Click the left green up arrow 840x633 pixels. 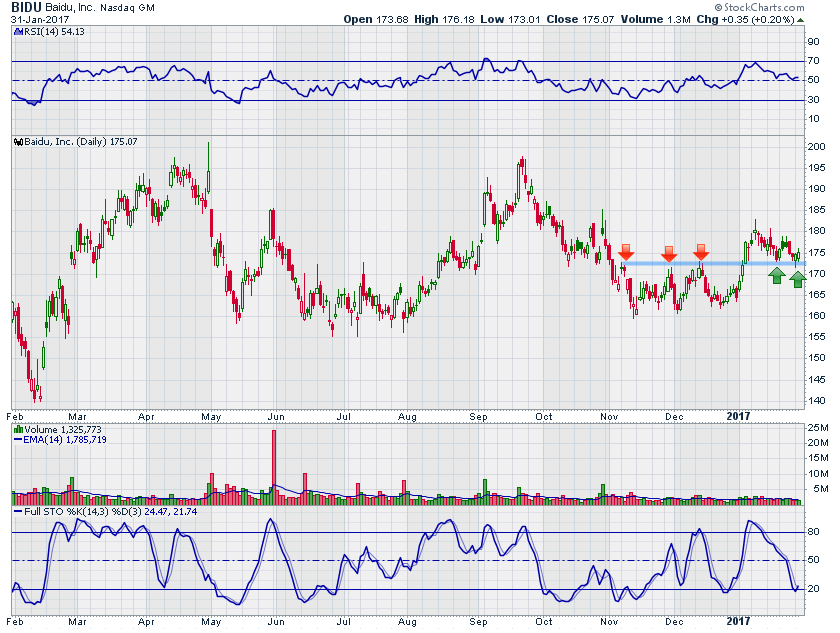tap(777, 274)
